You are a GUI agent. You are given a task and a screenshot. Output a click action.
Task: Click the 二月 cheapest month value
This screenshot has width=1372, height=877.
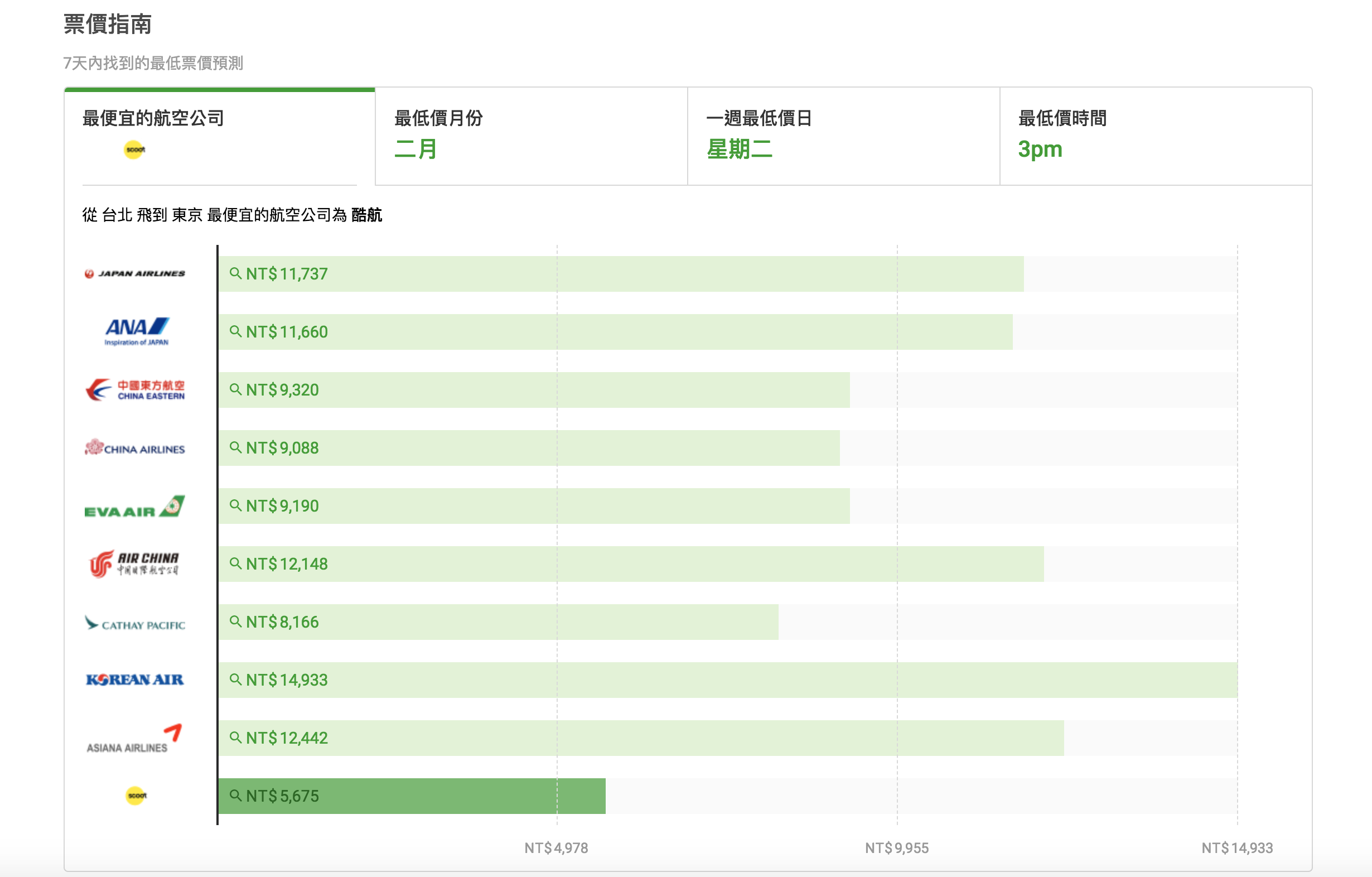(x=416, y=150)
